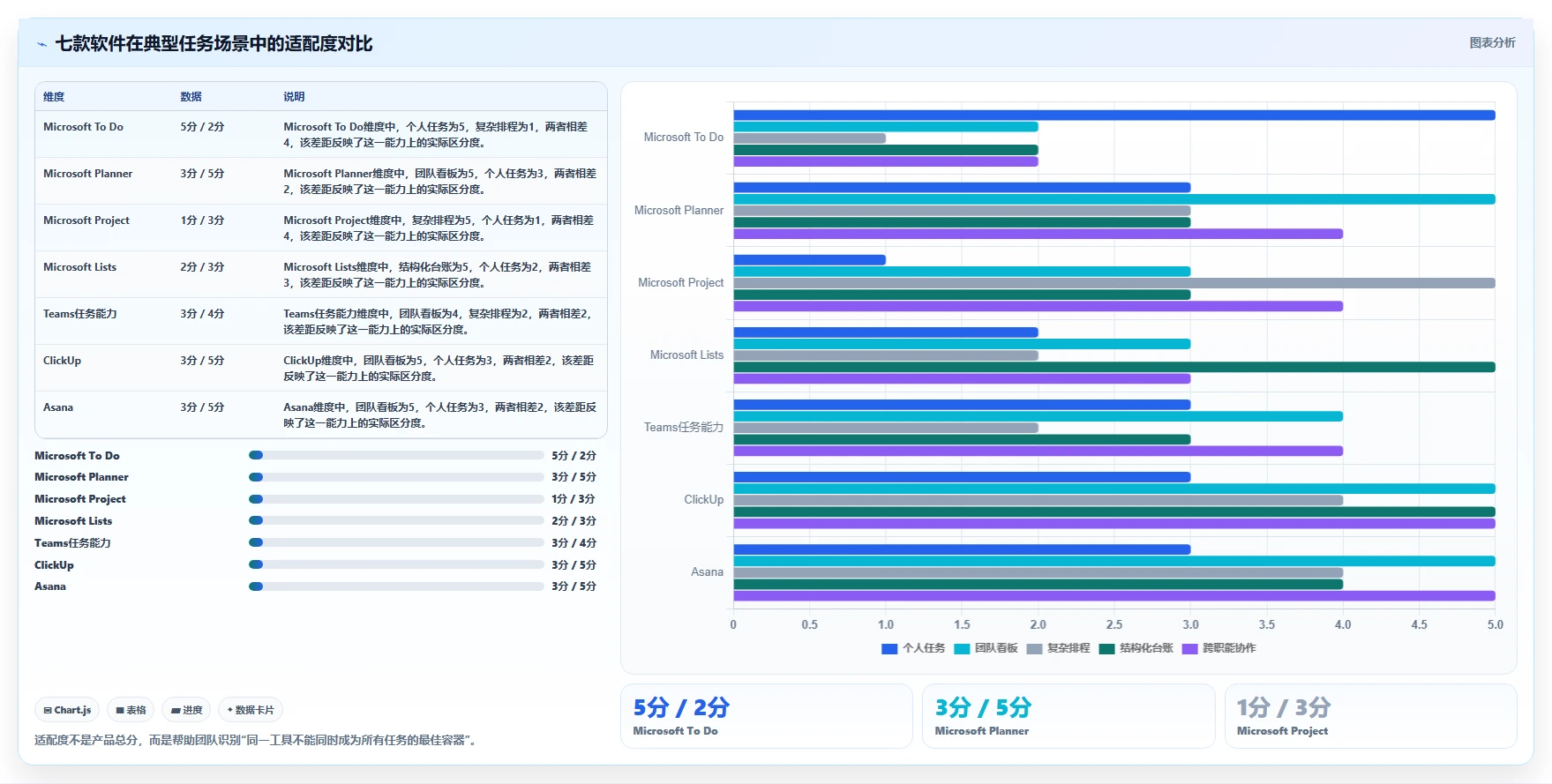This screenshot has height=784, width=1552.
Task: Click the 1分 / 3分 cell in the table
Action: point(202,220)
